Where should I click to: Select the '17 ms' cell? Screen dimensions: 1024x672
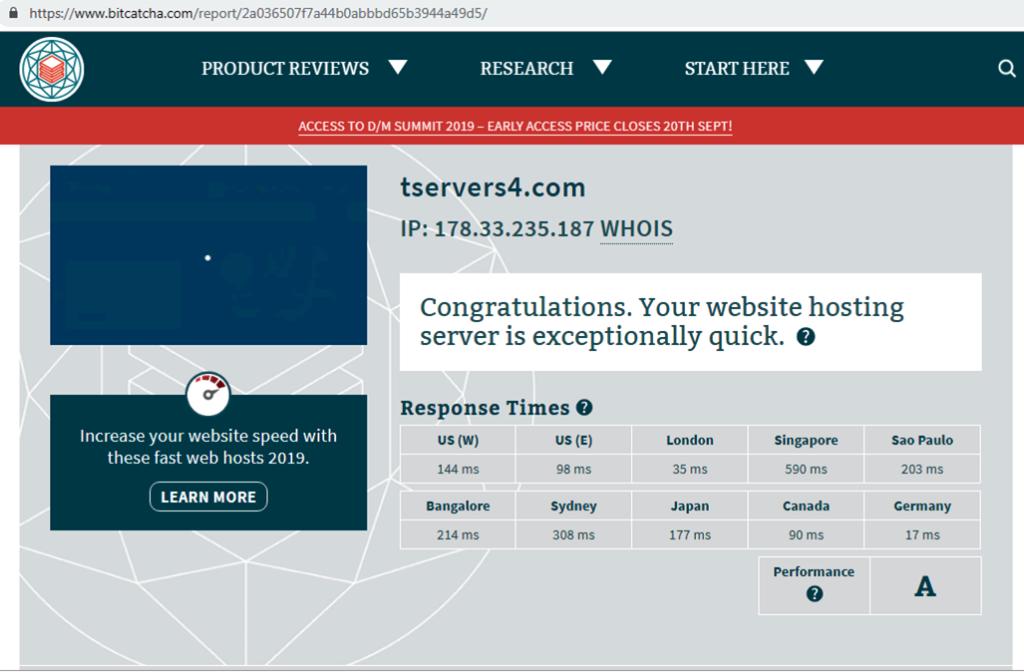[922, 535]
